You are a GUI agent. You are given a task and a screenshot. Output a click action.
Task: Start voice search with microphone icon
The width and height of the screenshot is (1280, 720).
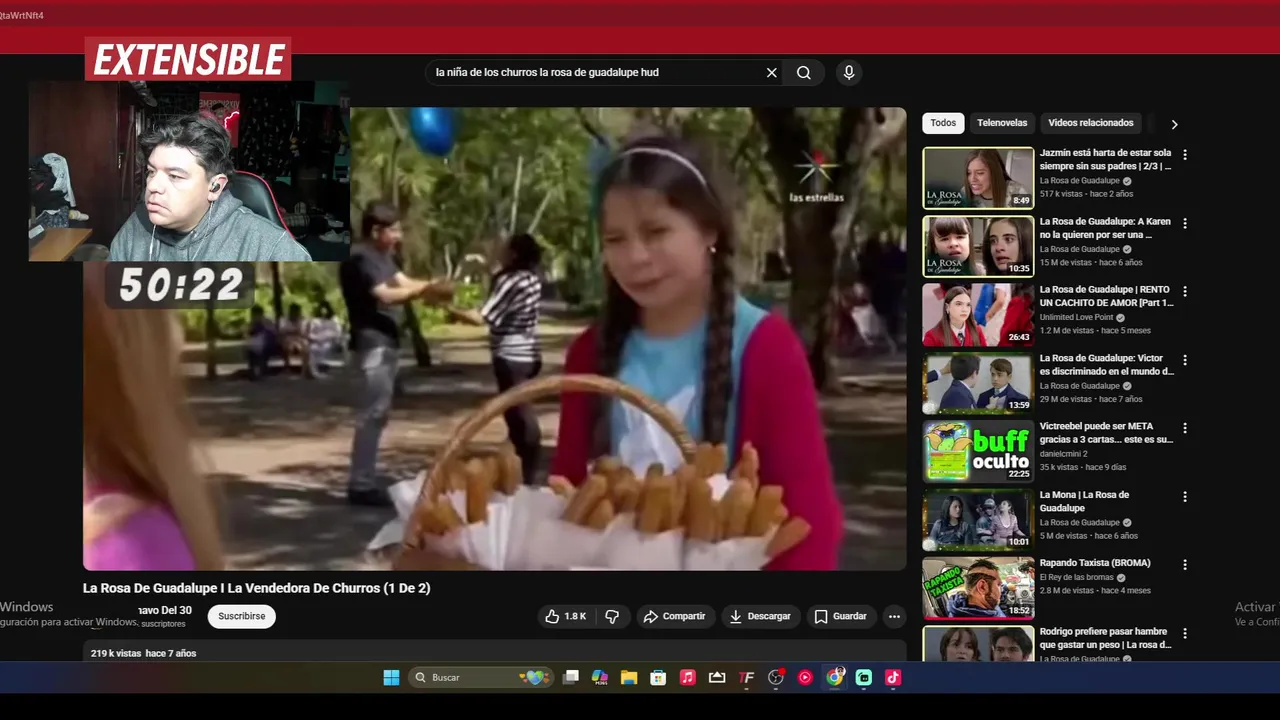tap(849, 73)
